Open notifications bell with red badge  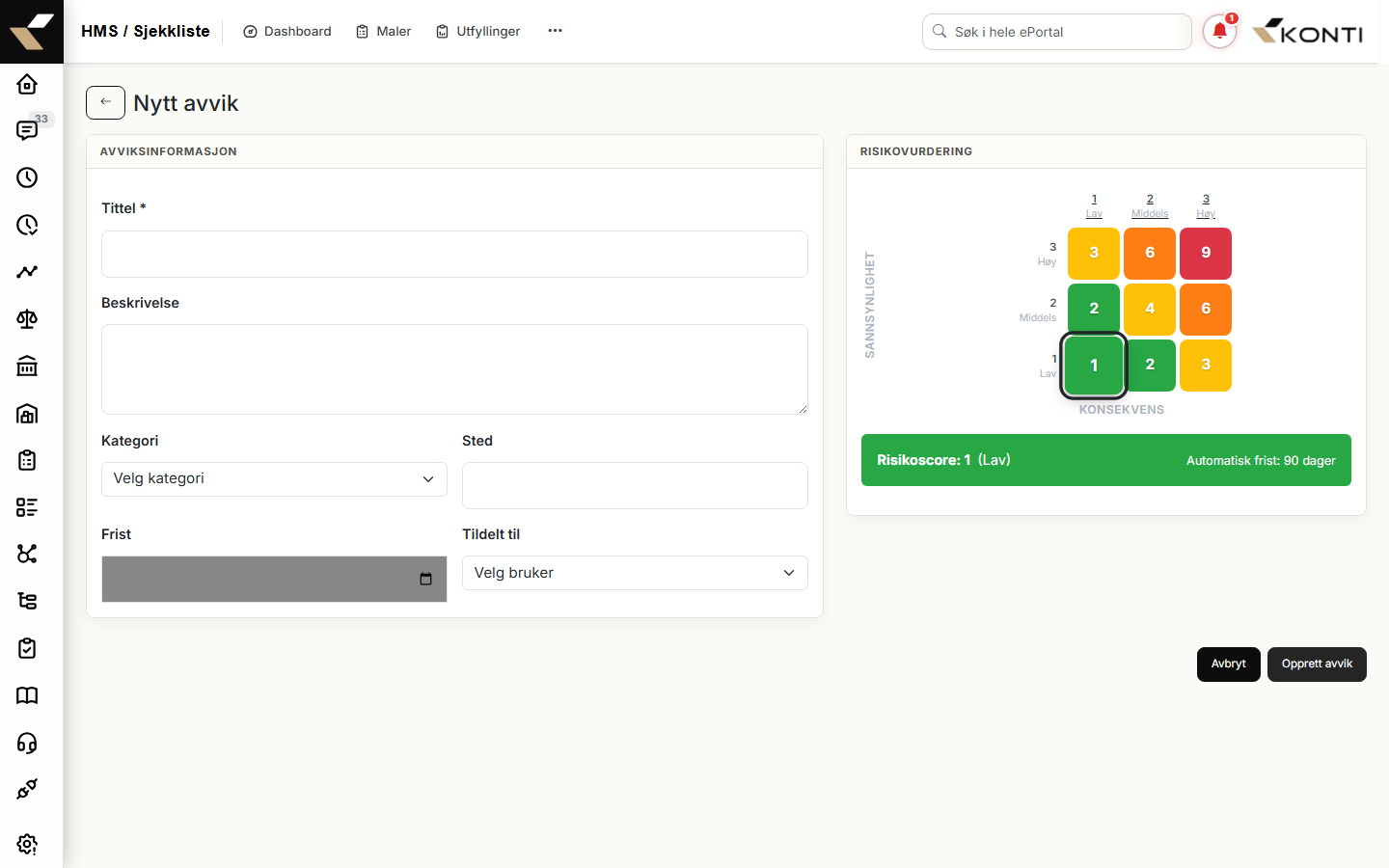(1219, 32)
